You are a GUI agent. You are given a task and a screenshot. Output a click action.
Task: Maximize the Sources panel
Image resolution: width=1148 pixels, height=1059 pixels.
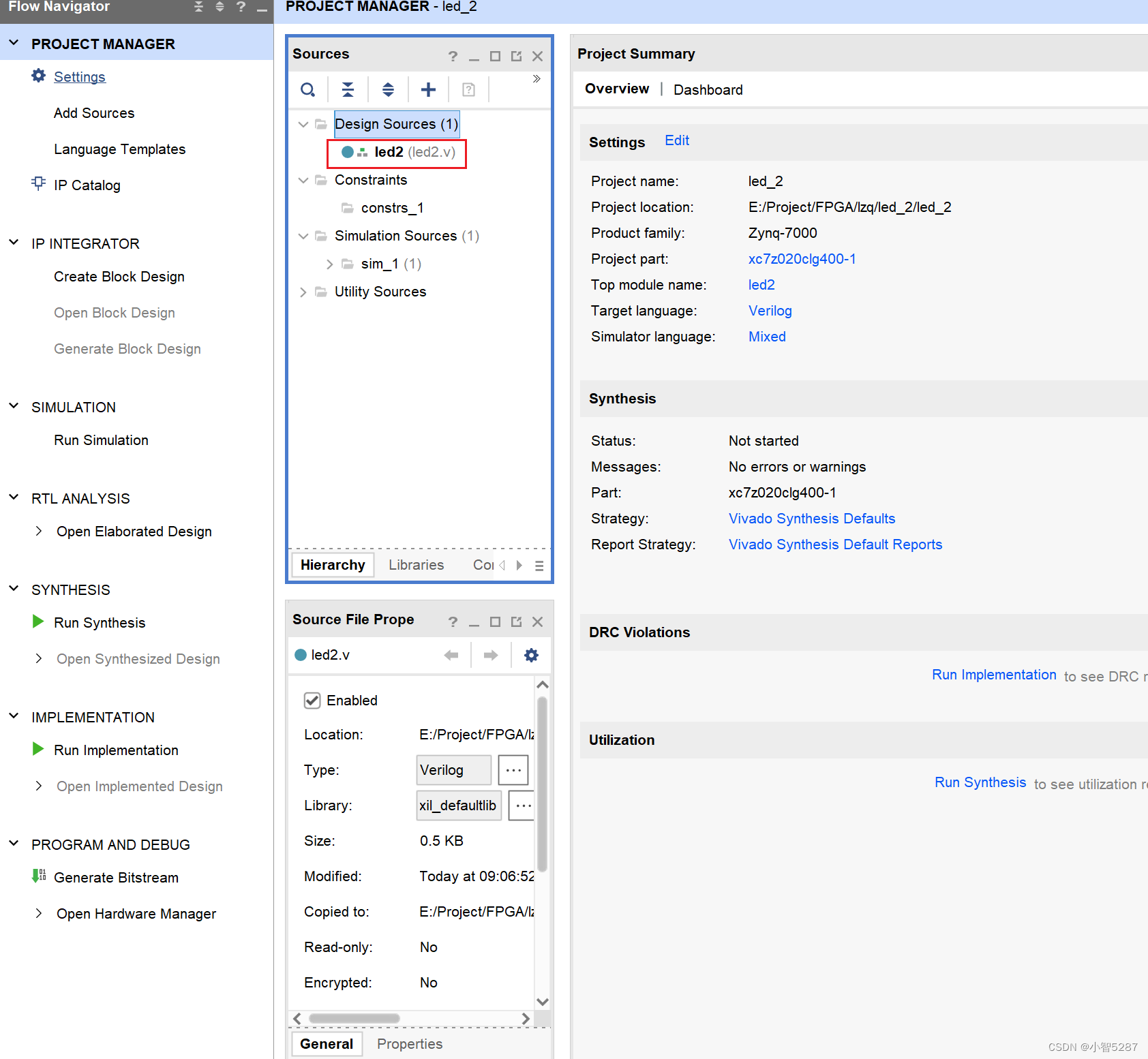495,56
